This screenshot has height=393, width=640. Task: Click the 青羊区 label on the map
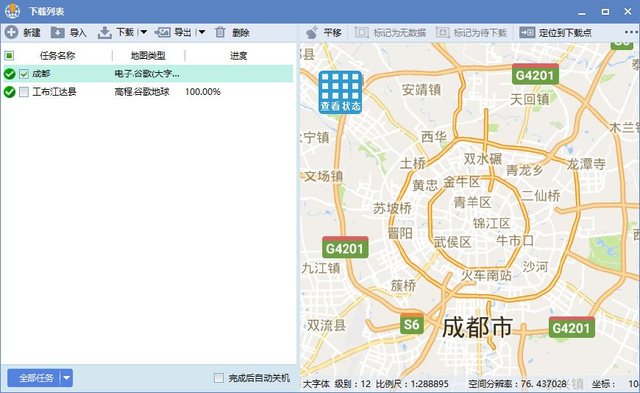tap(472, 202)
